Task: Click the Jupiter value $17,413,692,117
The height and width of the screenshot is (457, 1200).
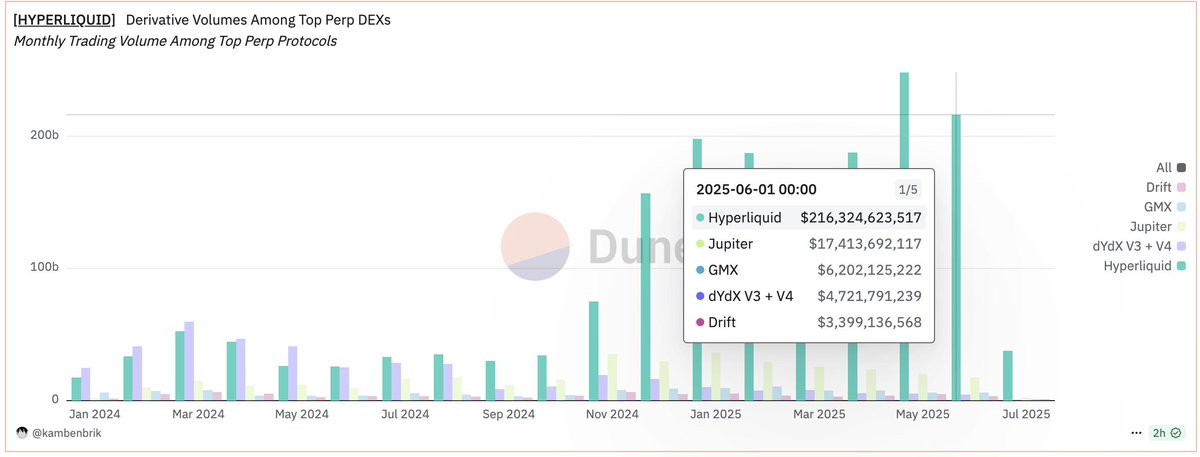Action: pos(865,243)
